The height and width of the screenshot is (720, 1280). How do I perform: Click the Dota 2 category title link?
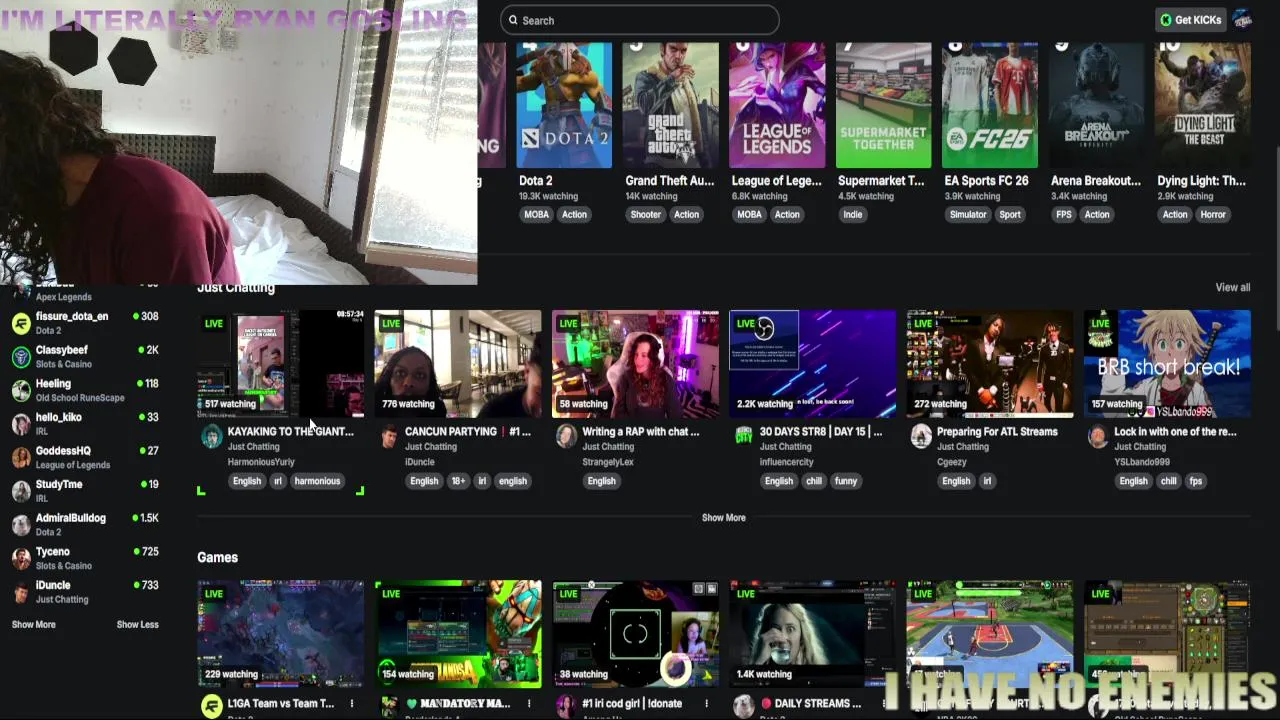click(536, 181)
